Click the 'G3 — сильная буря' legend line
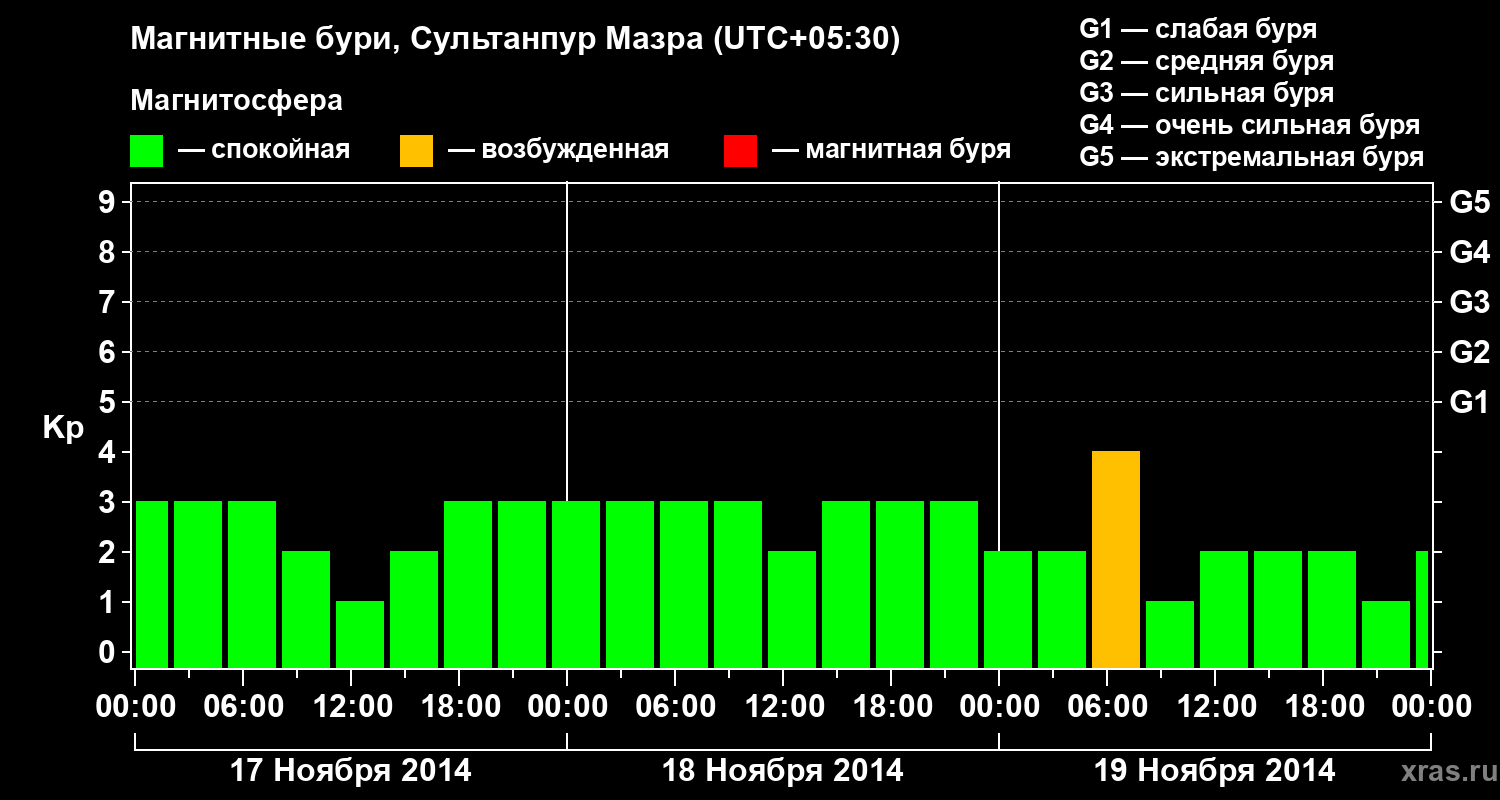1500x800 pixels. click(1207, 93)
